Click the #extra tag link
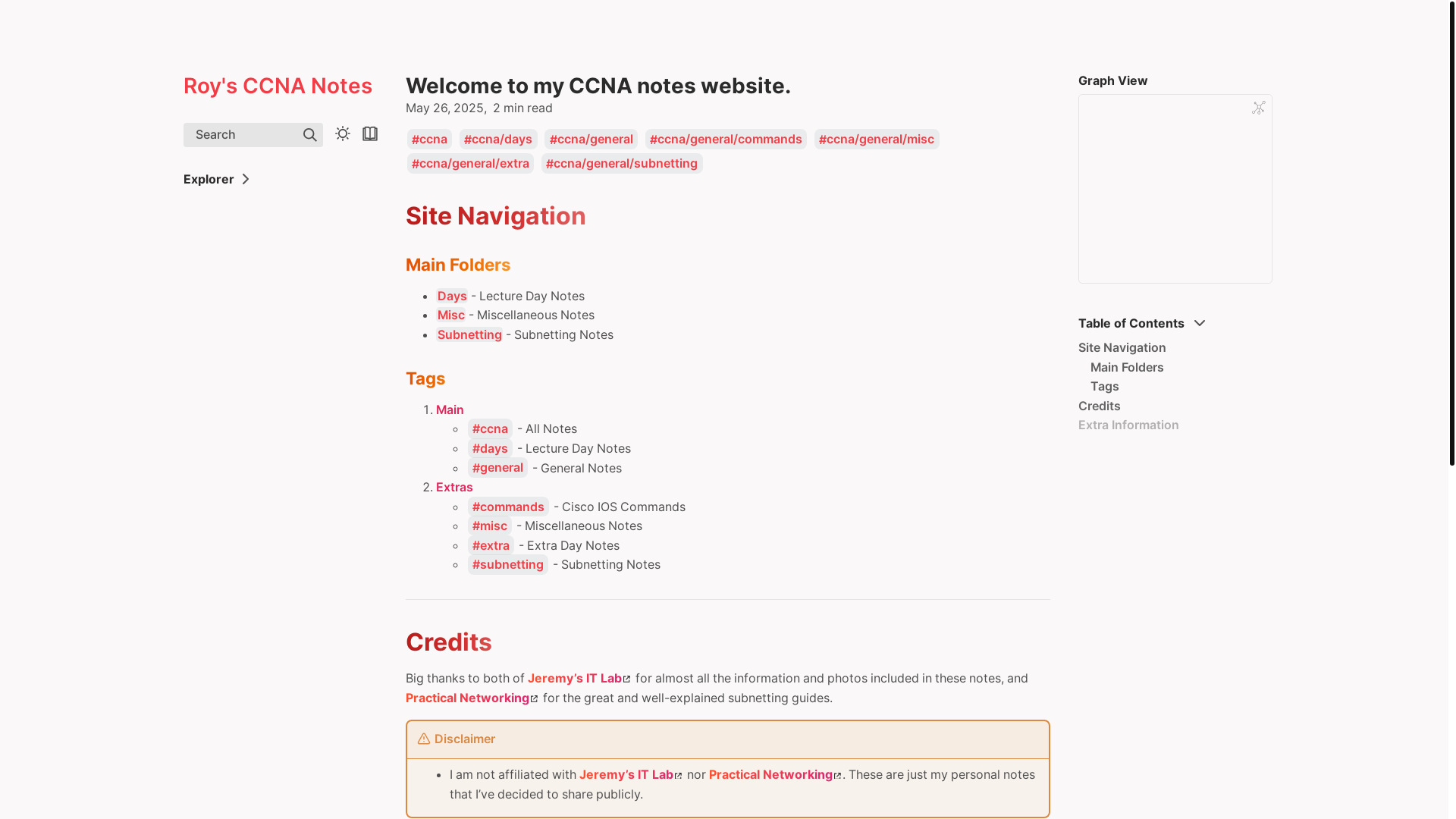The image size is (1456, 819). pyautogui.click(x=491, y=545)
